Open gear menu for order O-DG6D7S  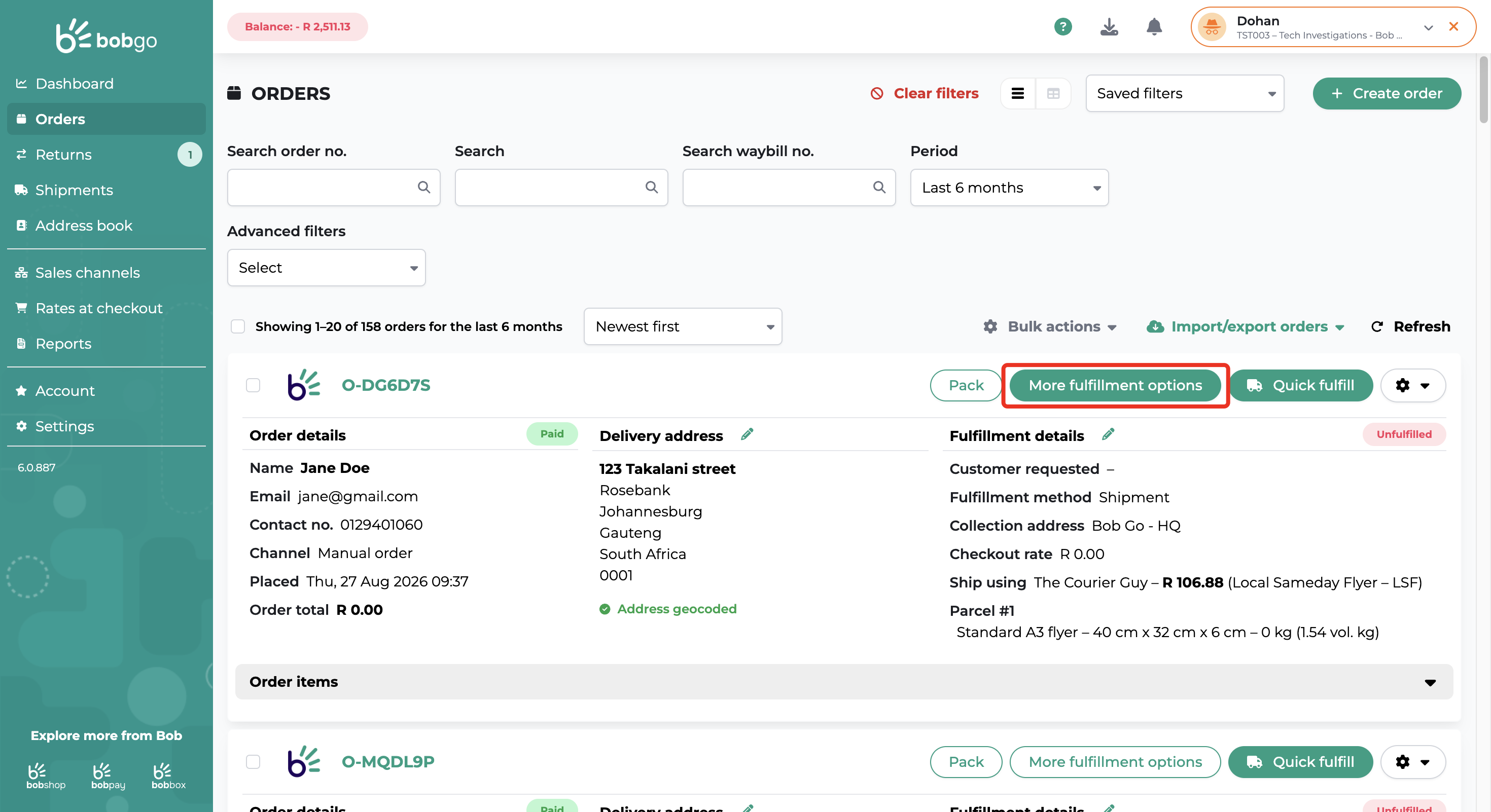(x=1412, y=385)
